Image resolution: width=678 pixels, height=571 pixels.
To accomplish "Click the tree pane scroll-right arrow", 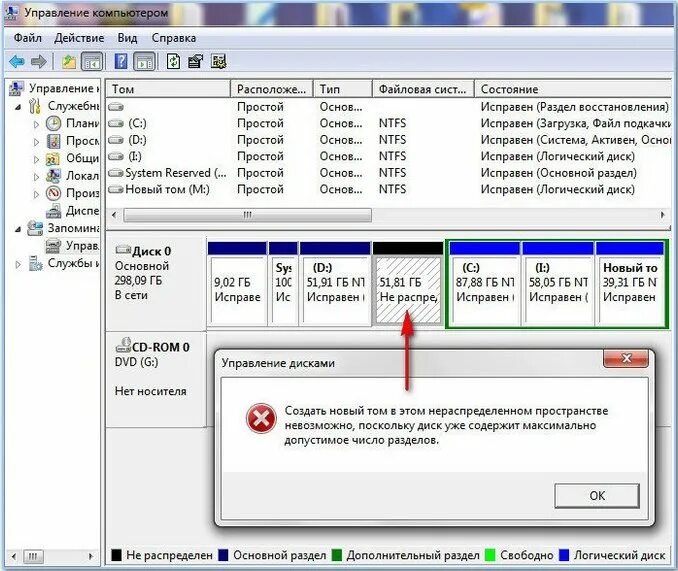I will point(91,556).
